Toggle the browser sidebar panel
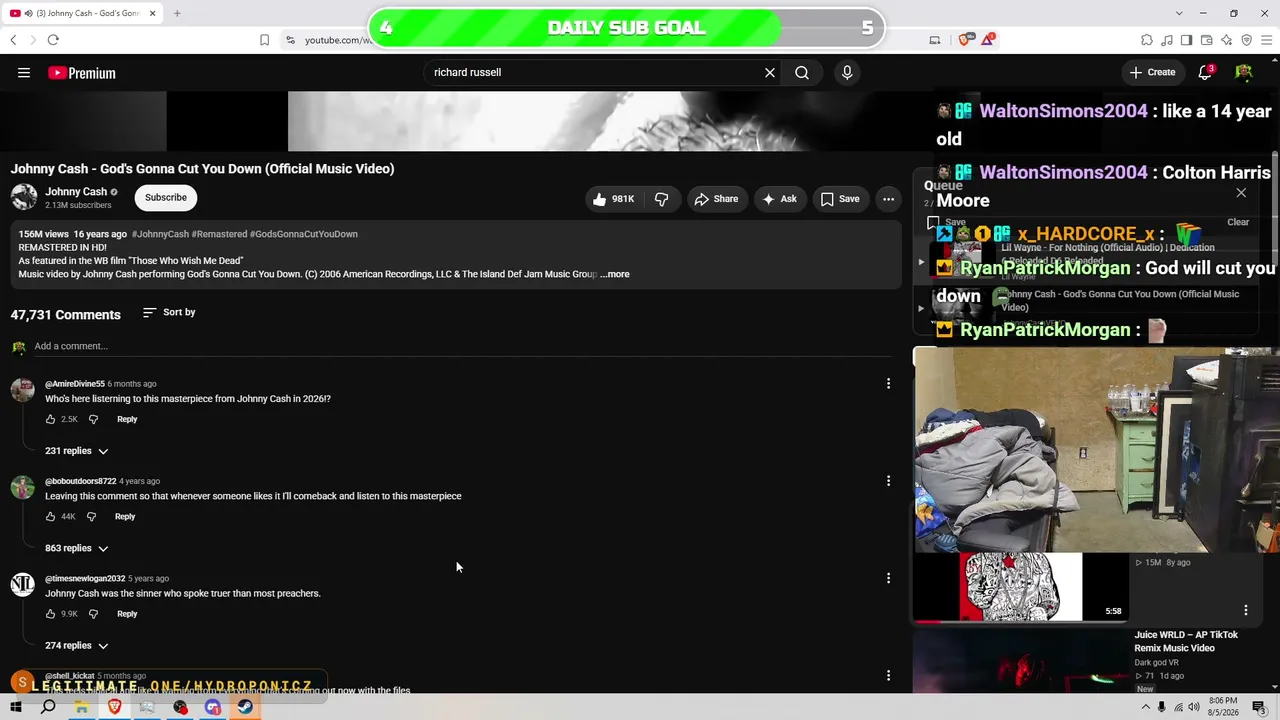Image resolution: width=1280 pixels, height=720 pixels. point(1187,40)
